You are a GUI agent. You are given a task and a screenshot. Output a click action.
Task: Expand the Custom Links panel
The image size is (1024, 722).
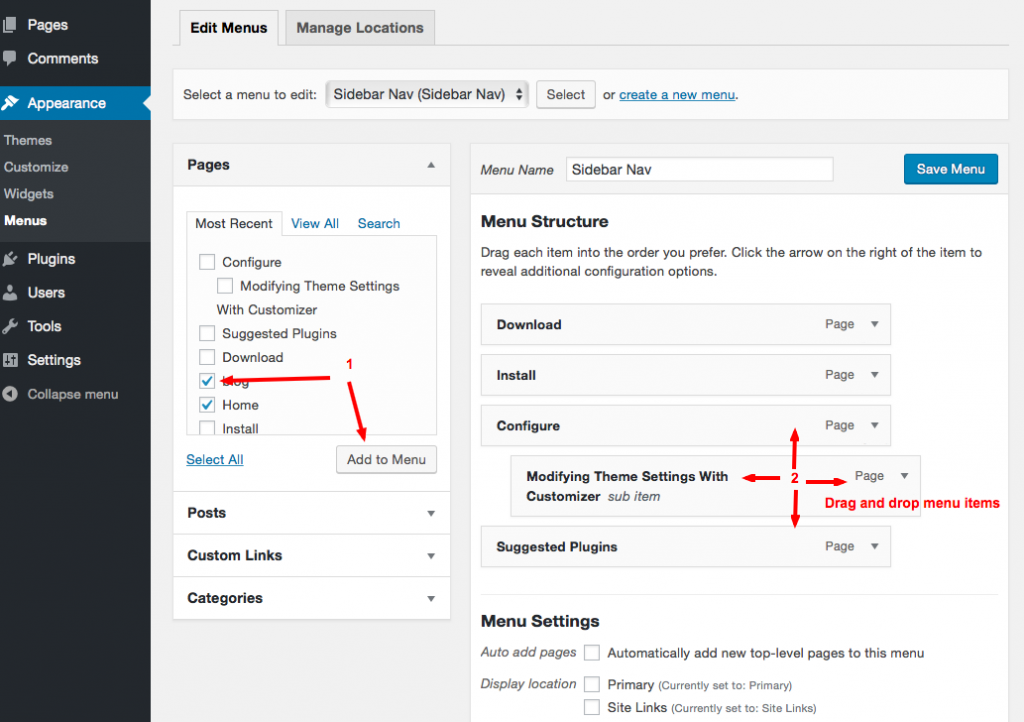coord(312,556)
